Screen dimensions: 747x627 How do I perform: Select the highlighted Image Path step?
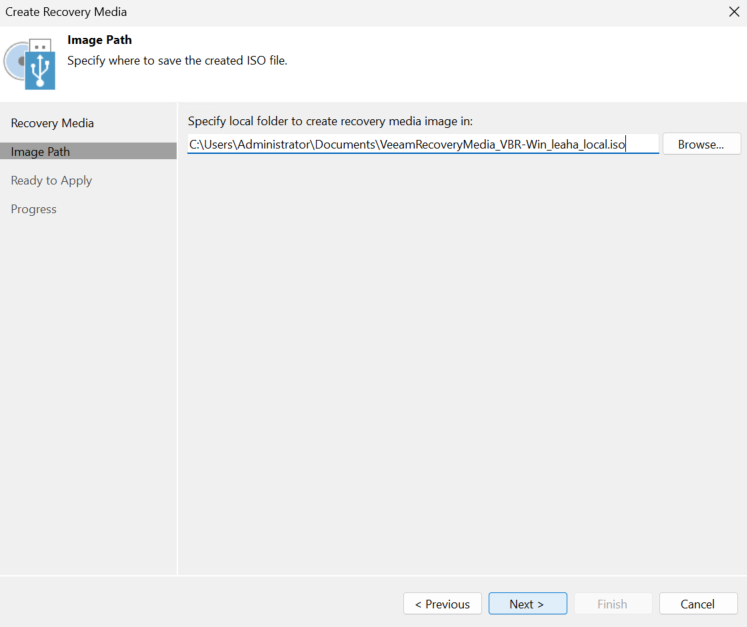[x=88, y=152]
